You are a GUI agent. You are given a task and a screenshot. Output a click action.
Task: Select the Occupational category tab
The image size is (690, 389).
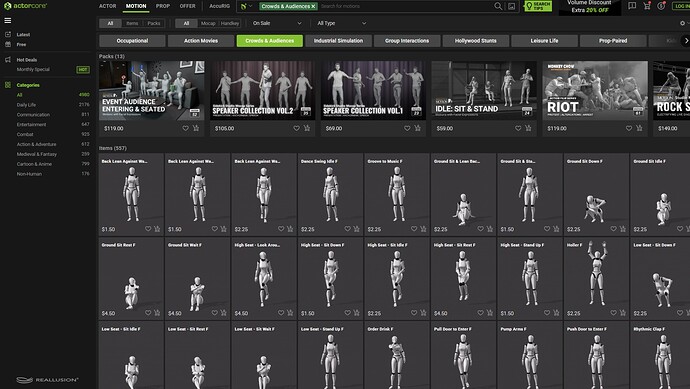[x=132, y=40]
